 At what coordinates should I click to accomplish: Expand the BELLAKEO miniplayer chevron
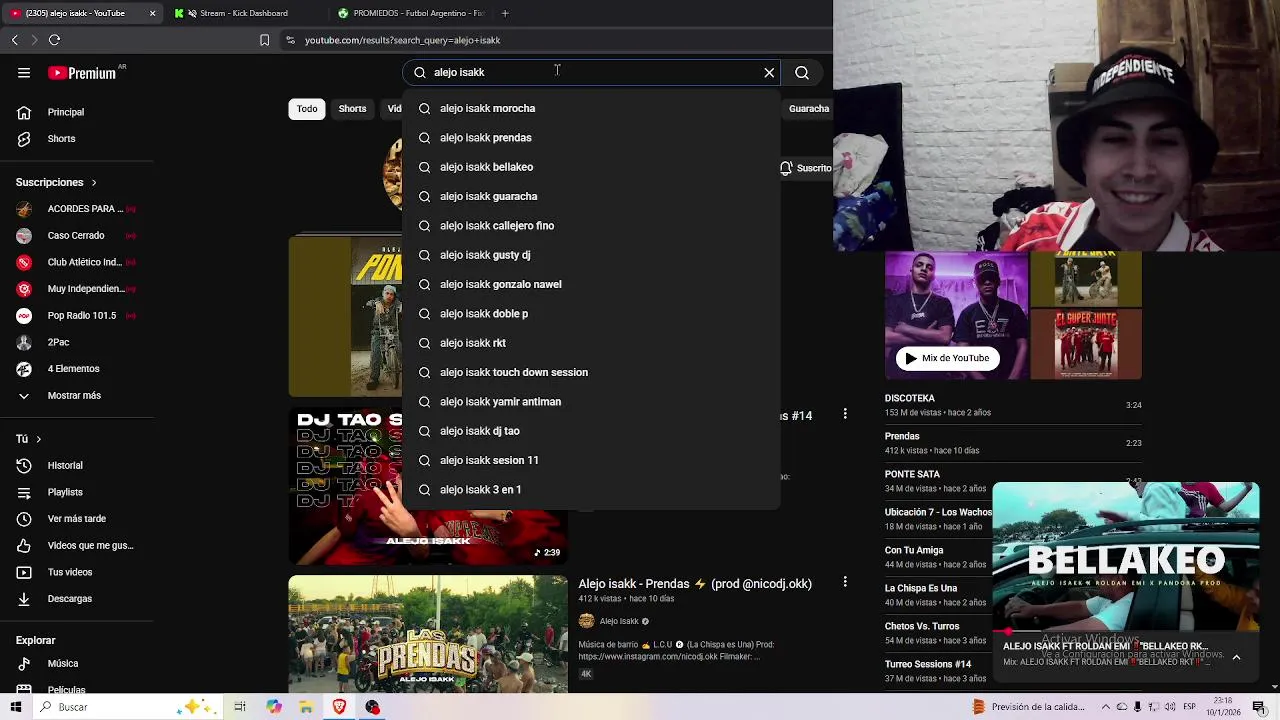[x=1236, y=657]
